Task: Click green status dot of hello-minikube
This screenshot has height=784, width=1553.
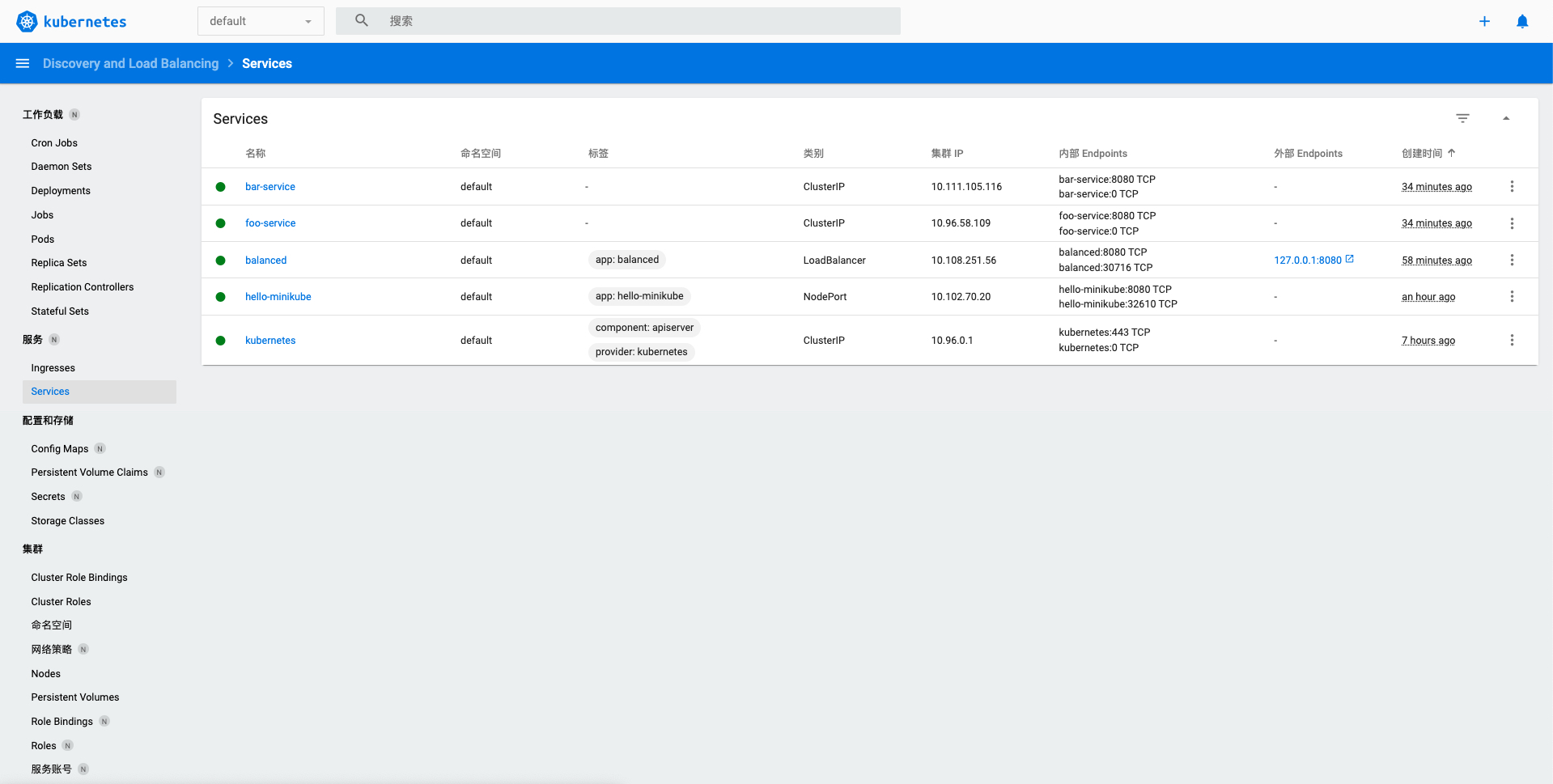Action: click(220, 297)
